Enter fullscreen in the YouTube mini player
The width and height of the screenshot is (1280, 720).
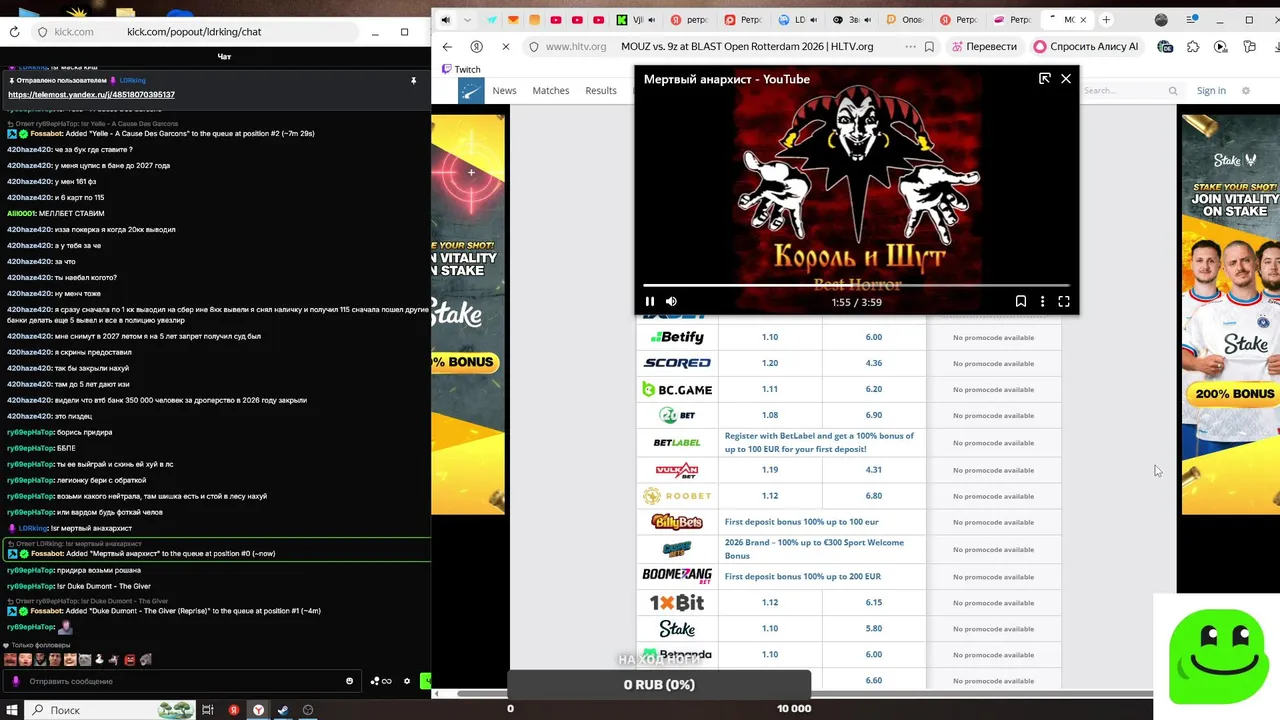(x=1064, y=301)
